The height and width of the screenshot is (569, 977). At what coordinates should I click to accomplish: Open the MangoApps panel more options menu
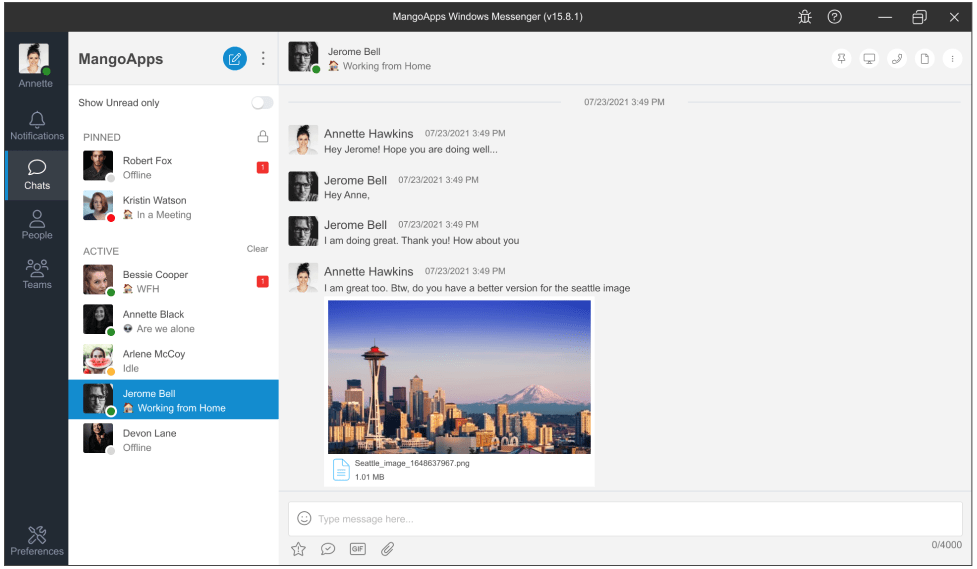pos(263,59)
